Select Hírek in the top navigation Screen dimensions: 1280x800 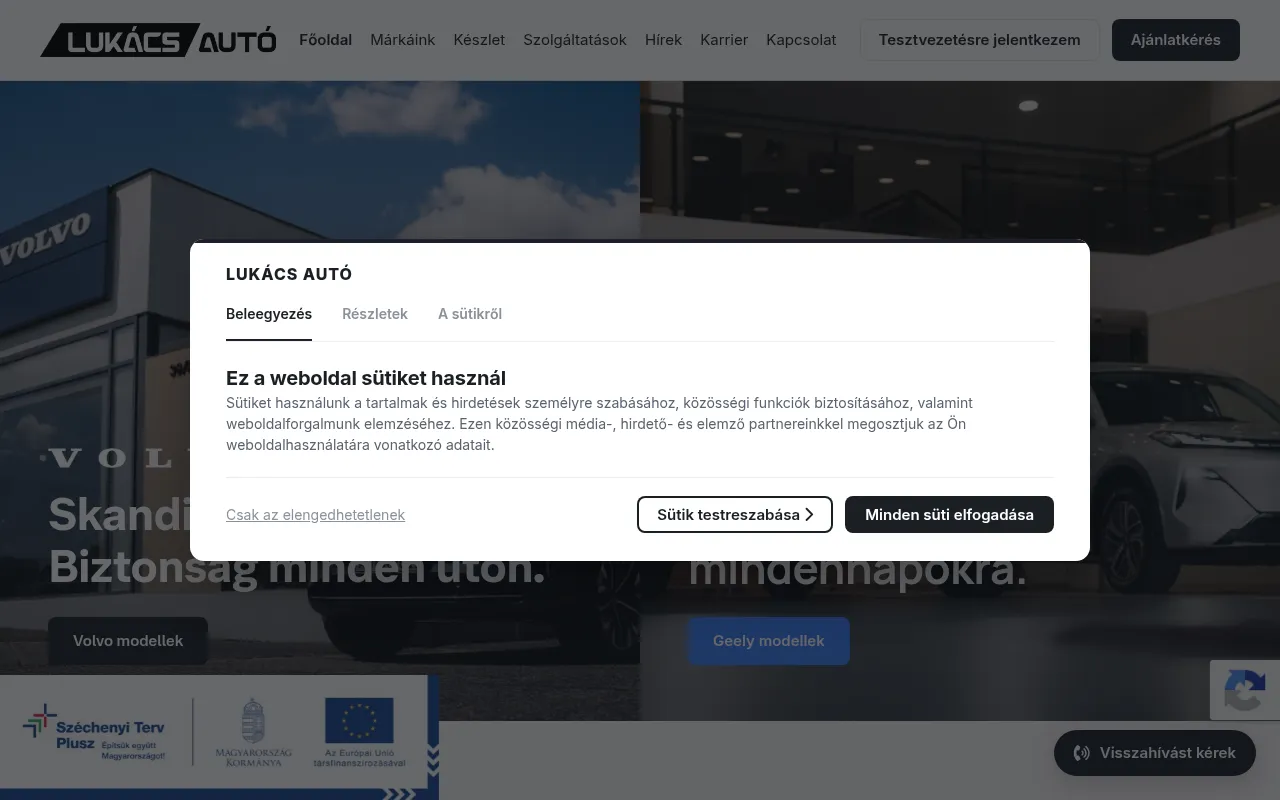click(664, 40)
